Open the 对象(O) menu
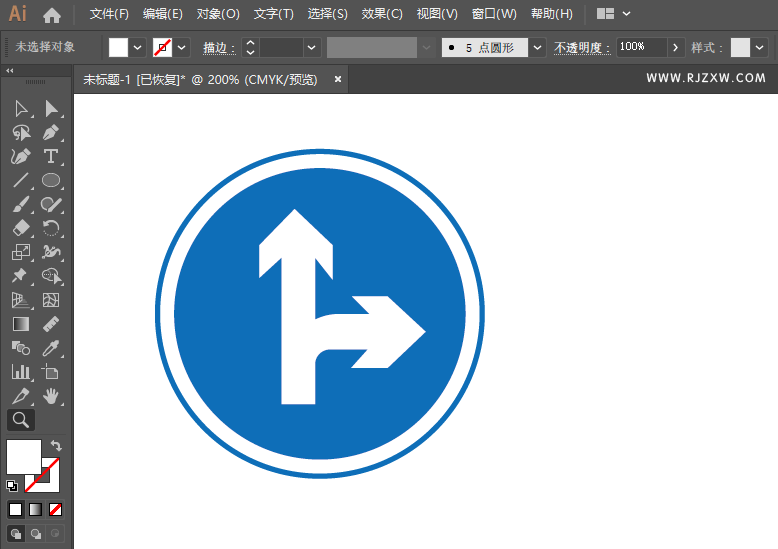 point(218,14)
